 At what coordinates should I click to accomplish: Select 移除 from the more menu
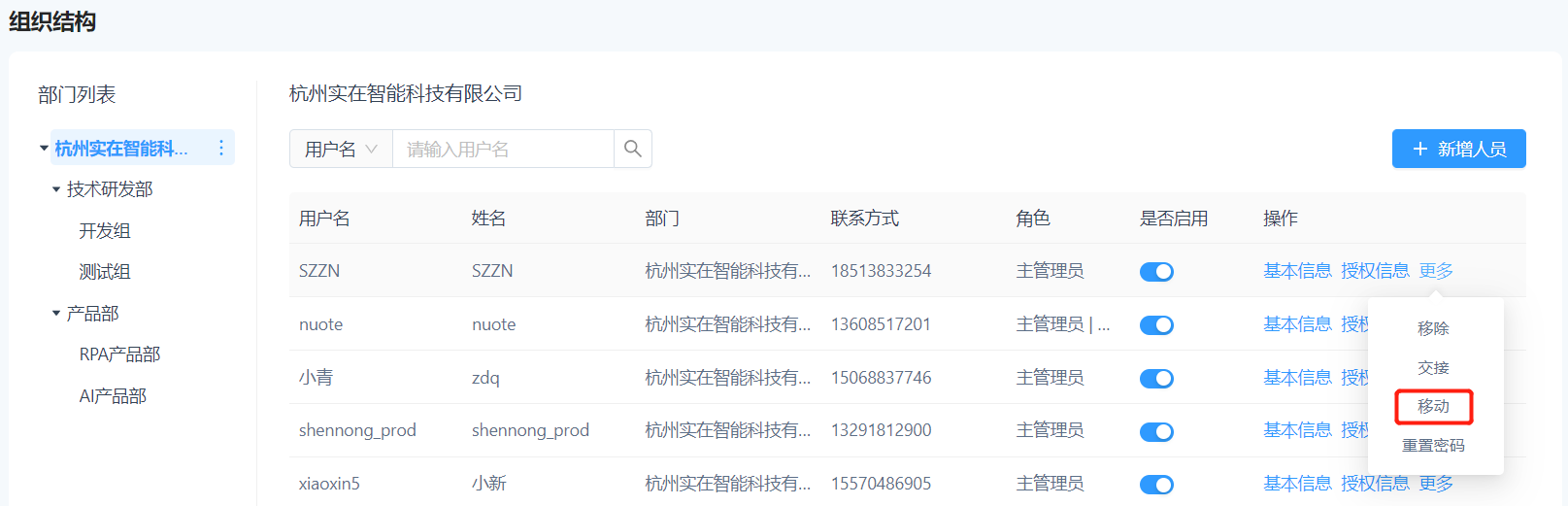coord(1433,328)
